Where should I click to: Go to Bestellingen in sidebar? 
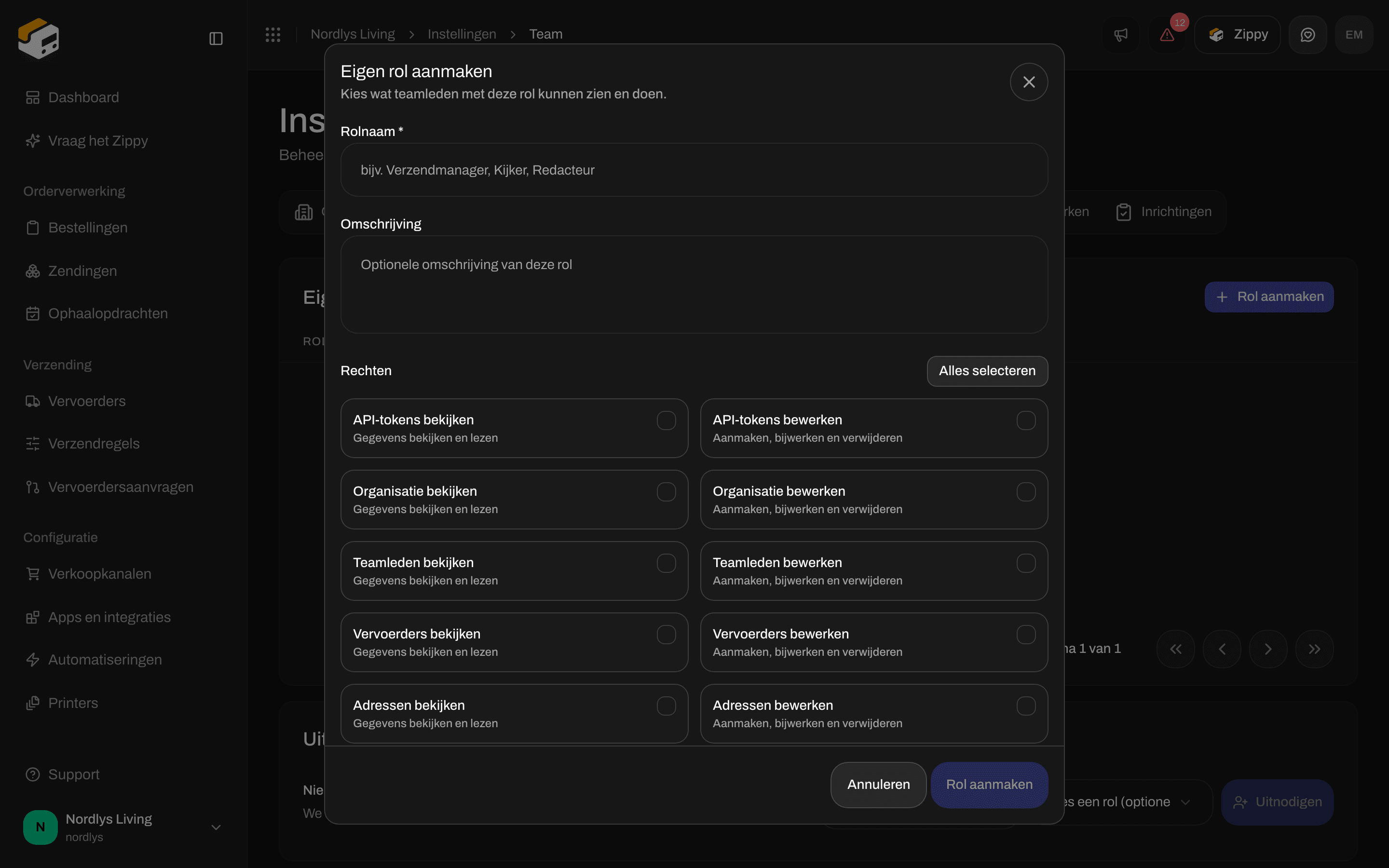click(76, 227)
